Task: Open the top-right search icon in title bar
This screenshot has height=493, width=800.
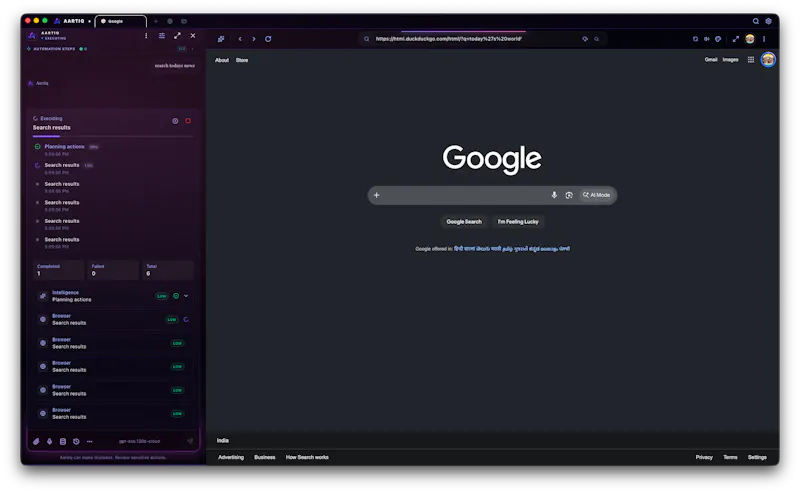Action: coord(756,21)
